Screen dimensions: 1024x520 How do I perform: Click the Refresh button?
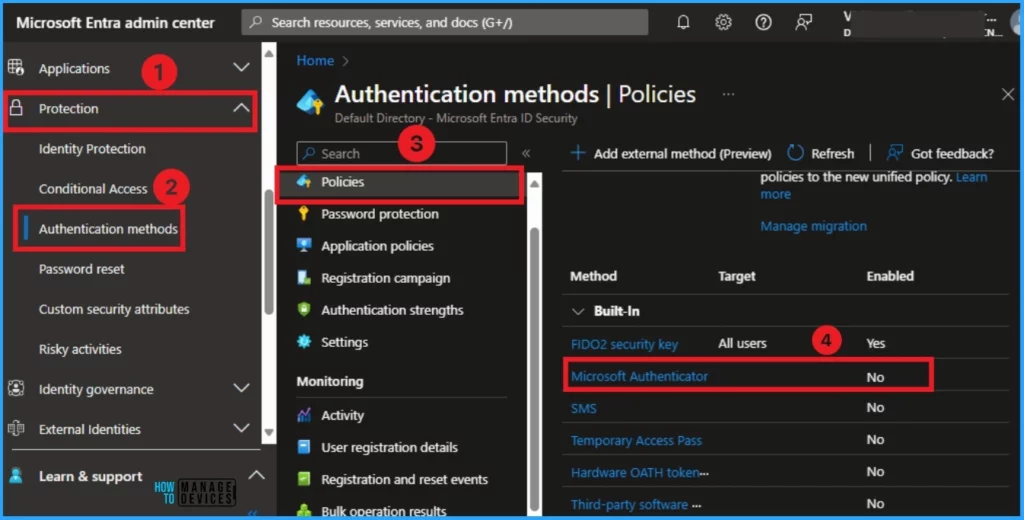[820, 153]
